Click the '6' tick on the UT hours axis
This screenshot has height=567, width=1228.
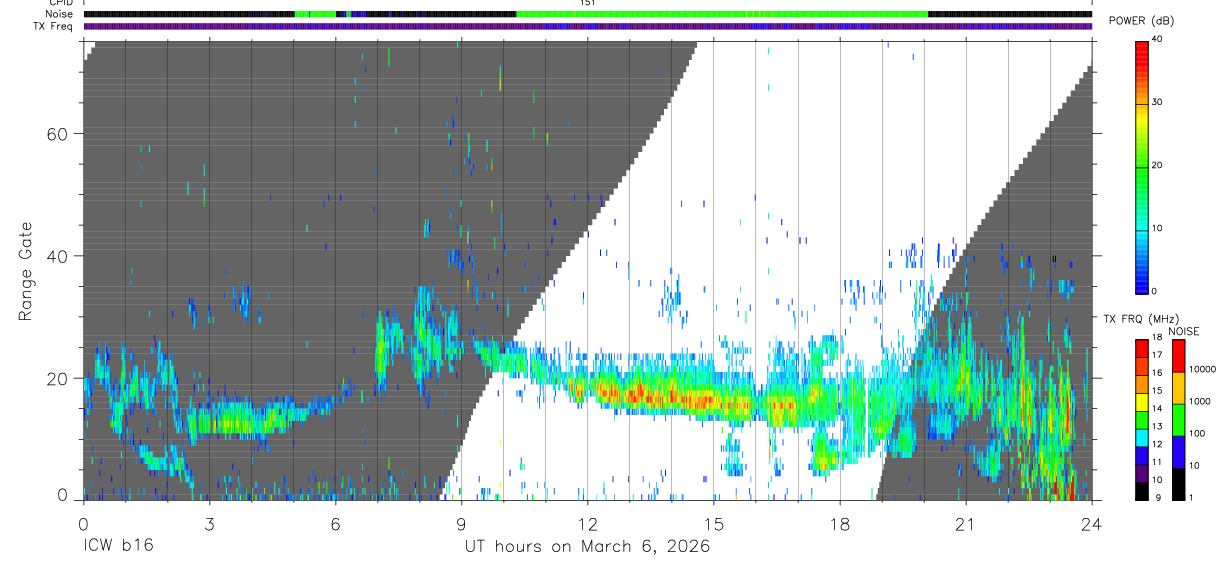pos(335,523)
